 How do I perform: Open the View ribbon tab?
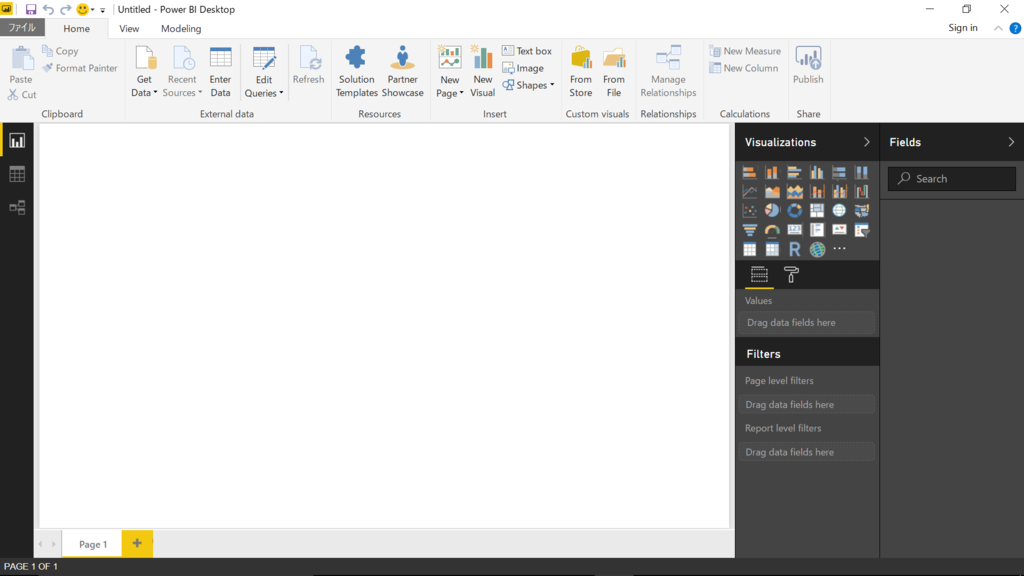click(x=129, y=29)
